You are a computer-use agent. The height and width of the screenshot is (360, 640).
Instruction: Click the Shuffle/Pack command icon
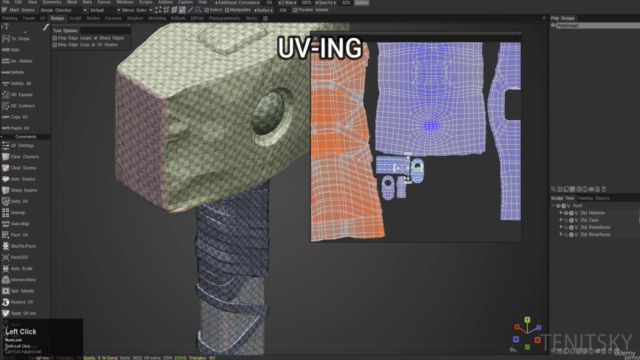pyautogui.click(x=5, y=246)
